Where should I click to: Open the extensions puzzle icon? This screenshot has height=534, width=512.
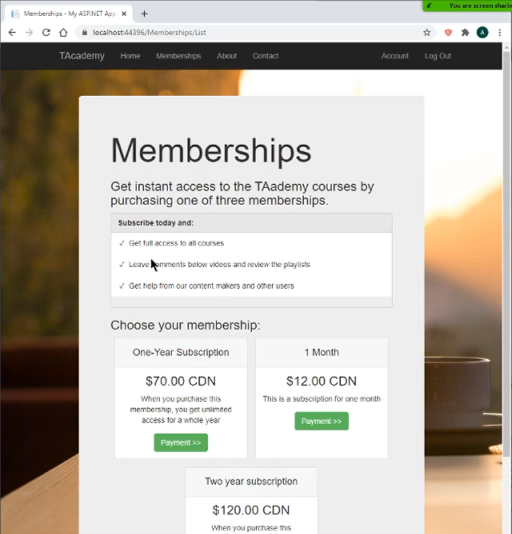pos(465,33)
